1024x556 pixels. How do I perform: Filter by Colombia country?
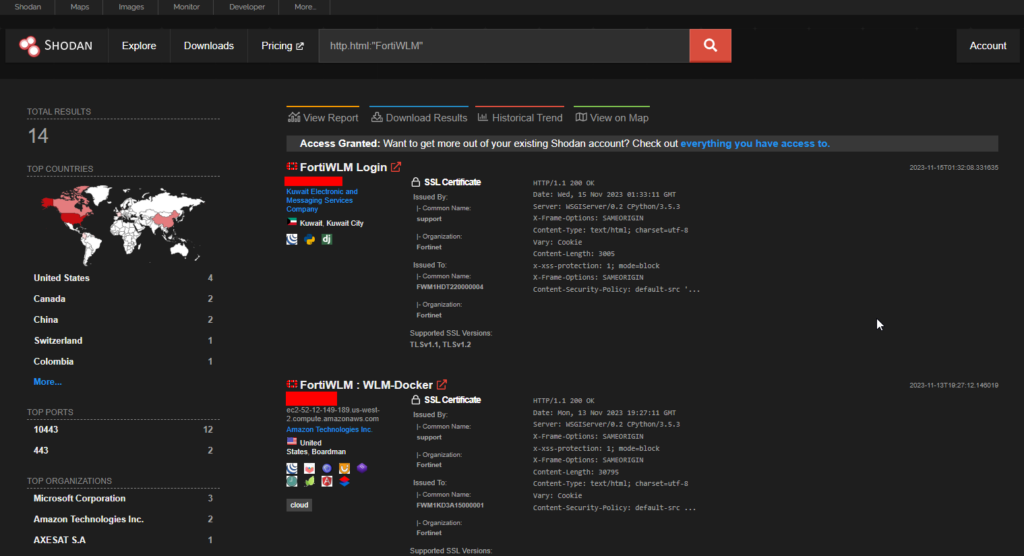(x=123, y=361)
